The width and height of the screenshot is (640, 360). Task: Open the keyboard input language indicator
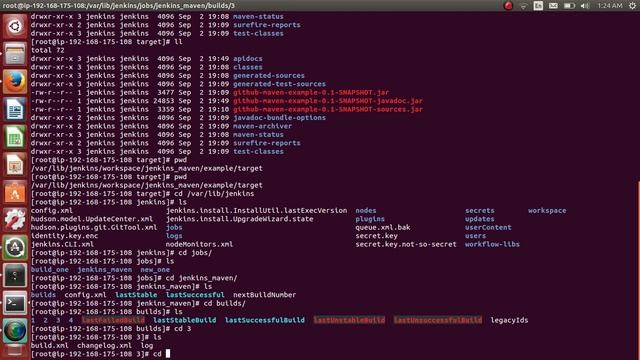coord(538,6)
